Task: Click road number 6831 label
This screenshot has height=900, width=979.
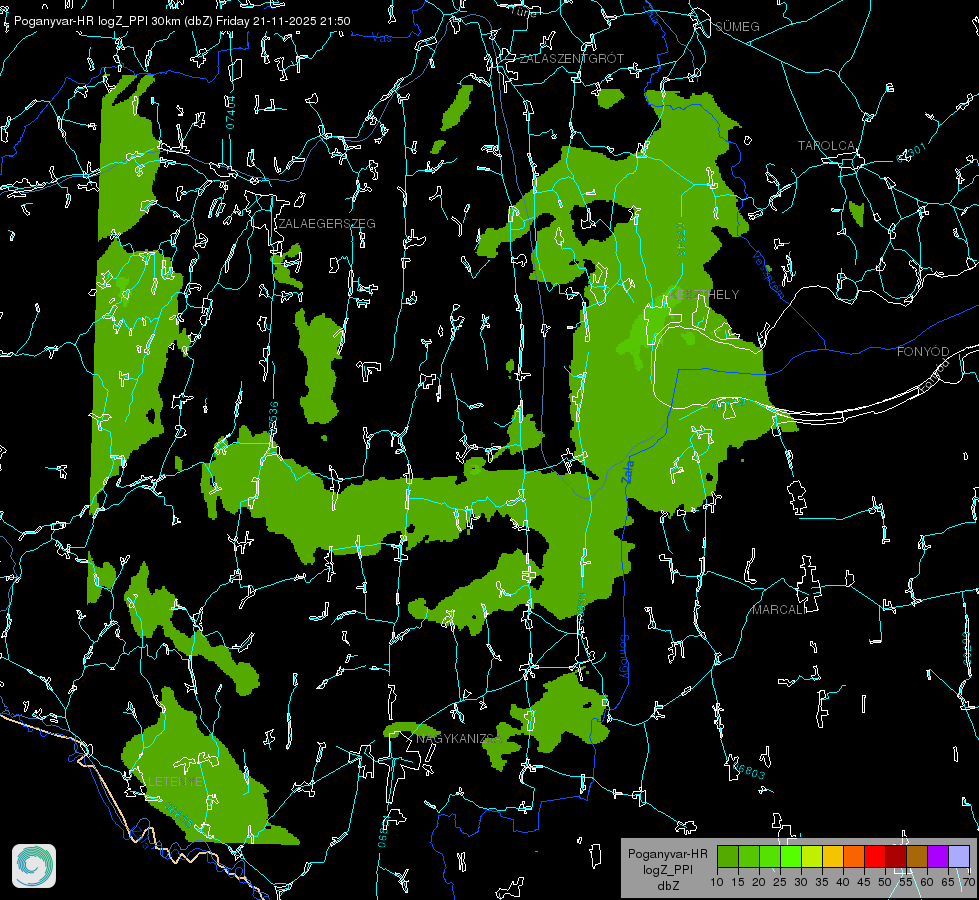Action: (x=582, y=606)
